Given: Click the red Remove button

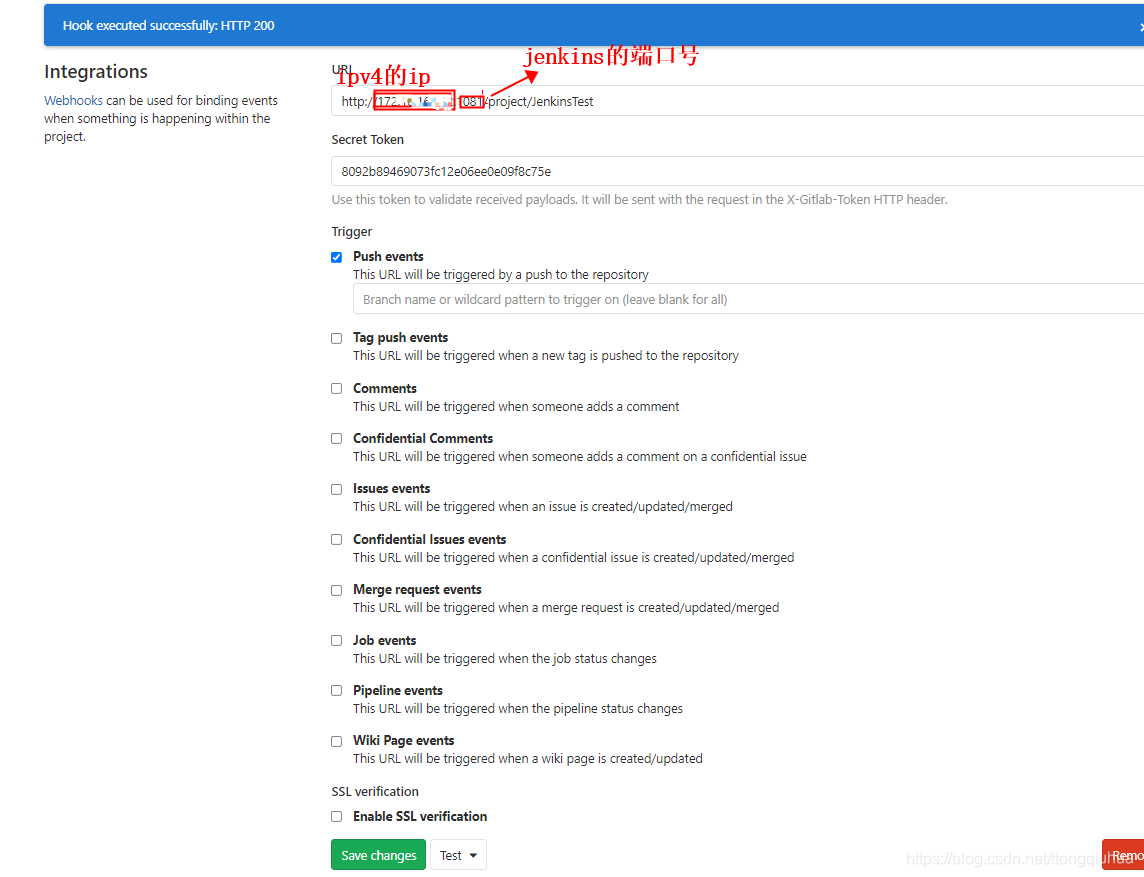Looking at the screenshot, I should (1128, 855).
